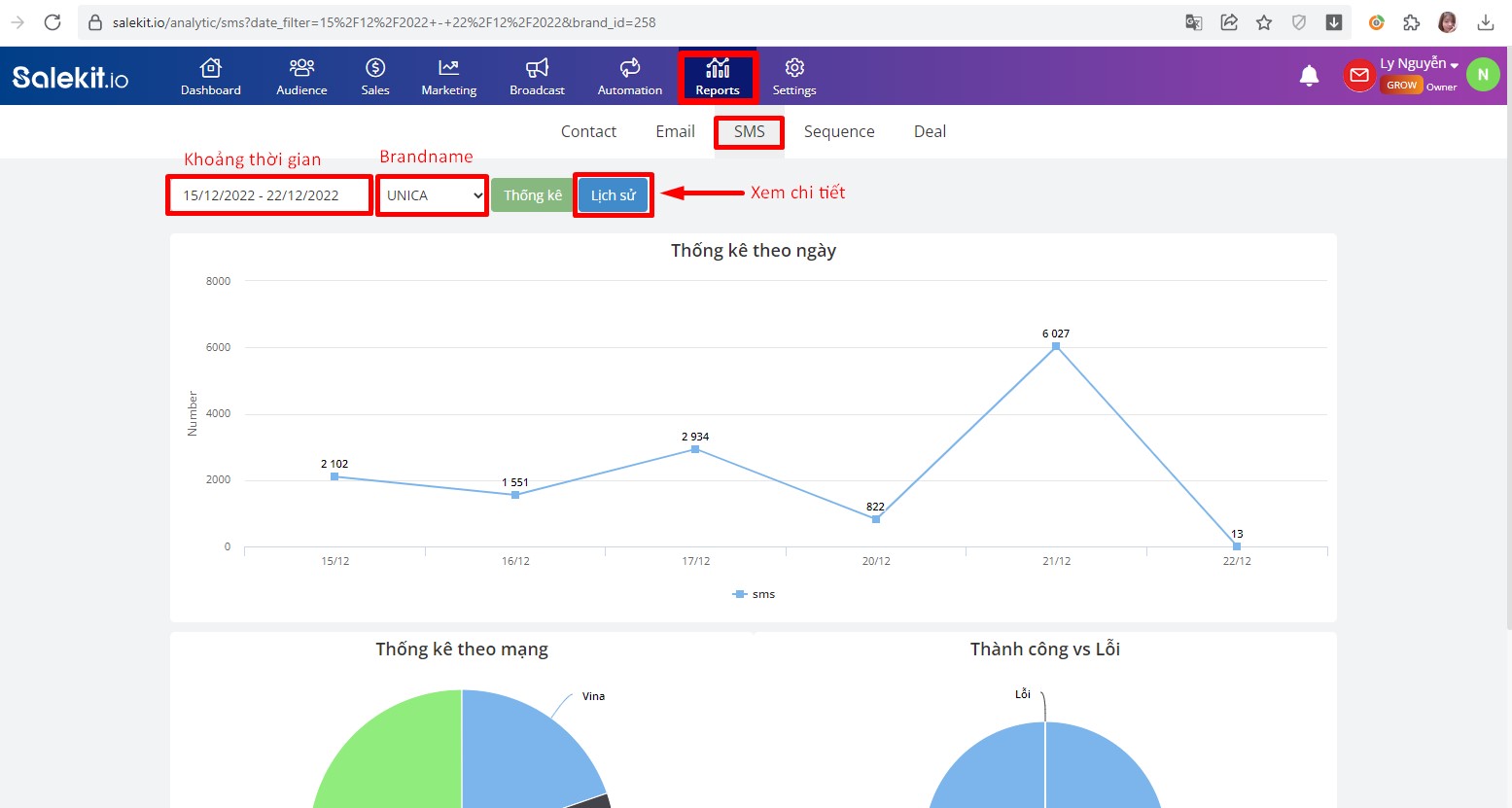The height and width of the screenshot is (808, 1512).
Task: Click the Owner role label
Action: [1441, 87]
